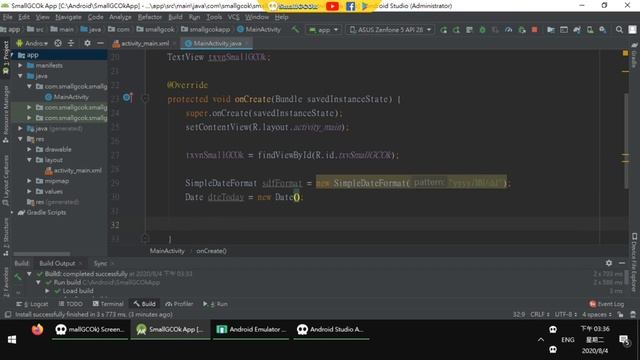640x360 pixels.
Task: Open the VCS menu
Action: click(x=233, y=17)
